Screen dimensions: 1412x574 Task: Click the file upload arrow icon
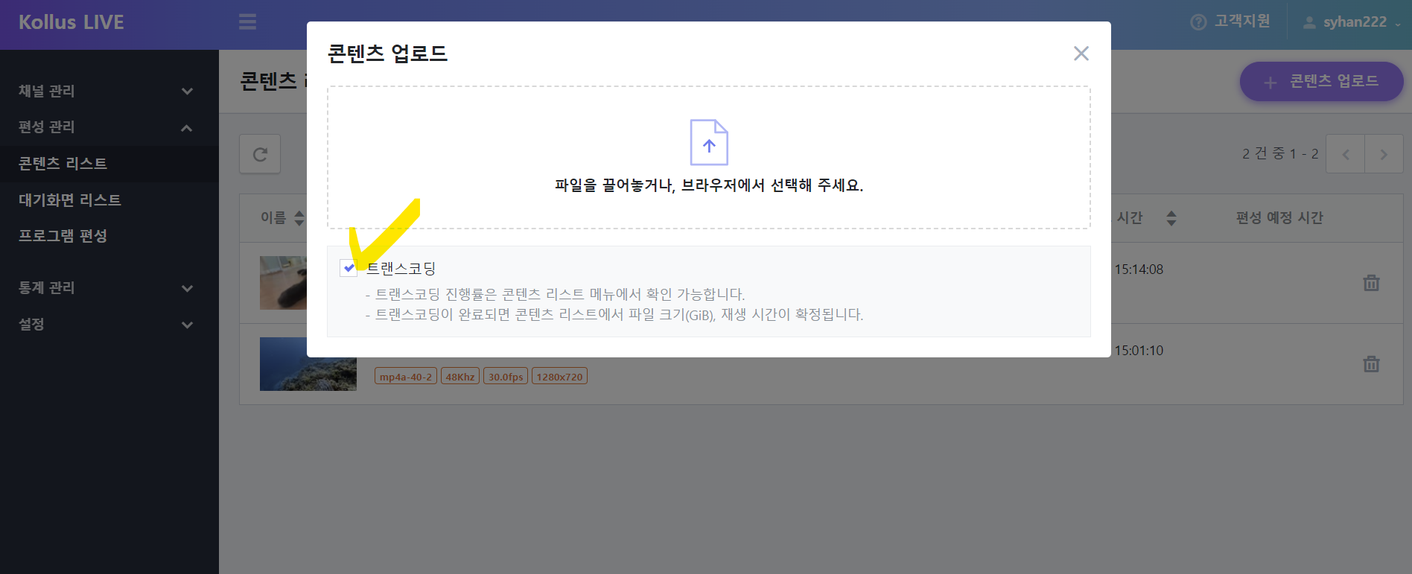(708, 143)
